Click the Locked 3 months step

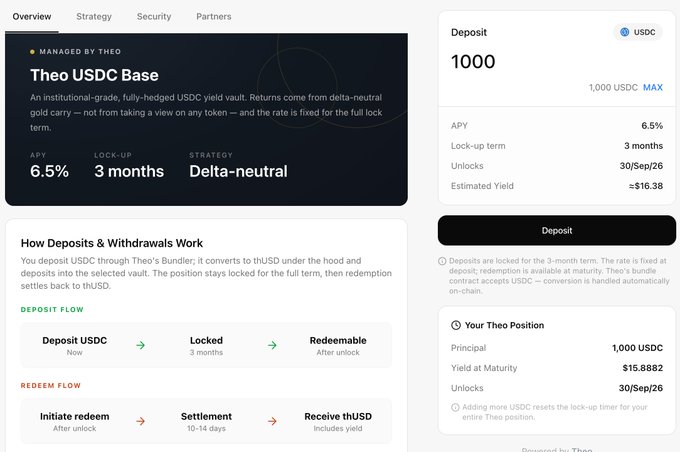pyautogui.click(x=206, y=346)
